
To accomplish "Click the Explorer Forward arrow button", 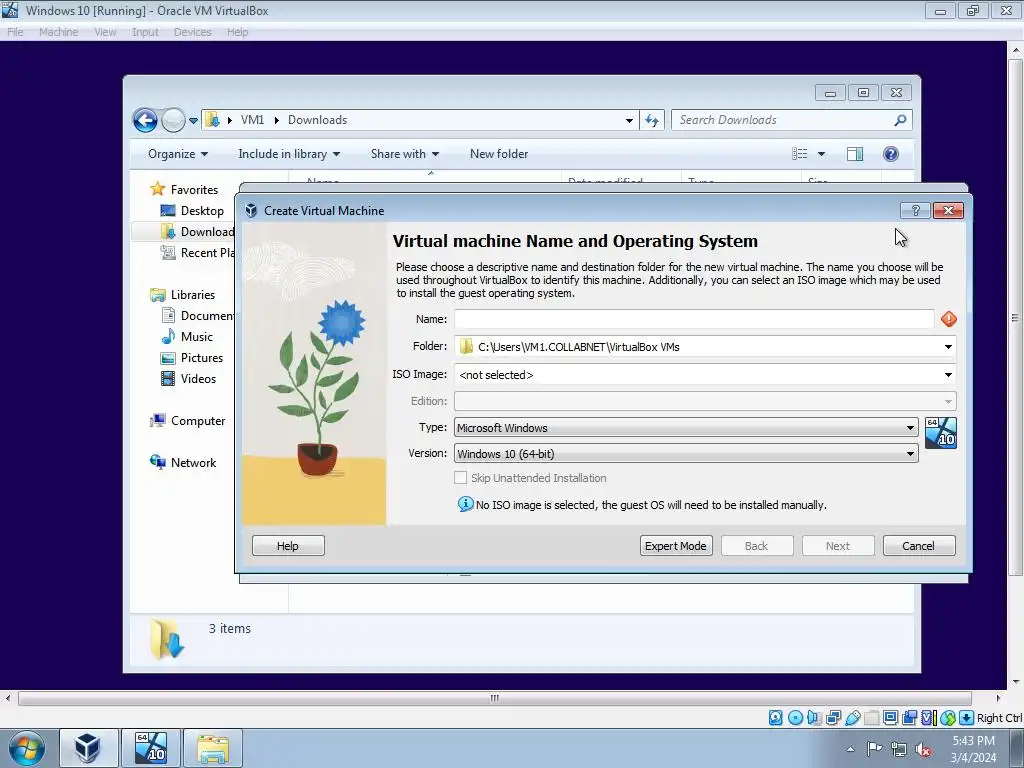I will pos(173,120).
